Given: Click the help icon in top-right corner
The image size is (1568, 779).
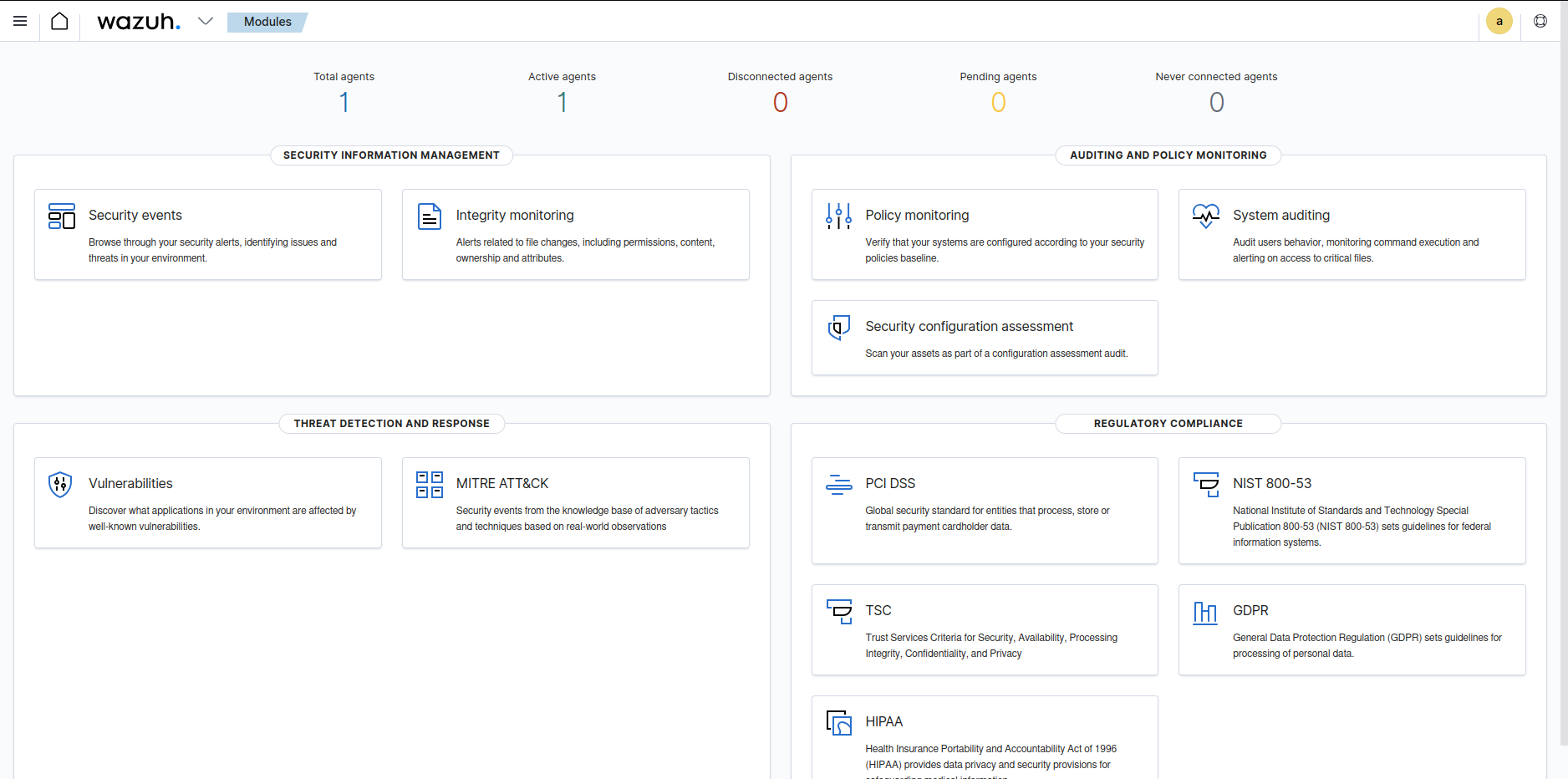Looking at the screenshot, I should tap(1540, 22).
